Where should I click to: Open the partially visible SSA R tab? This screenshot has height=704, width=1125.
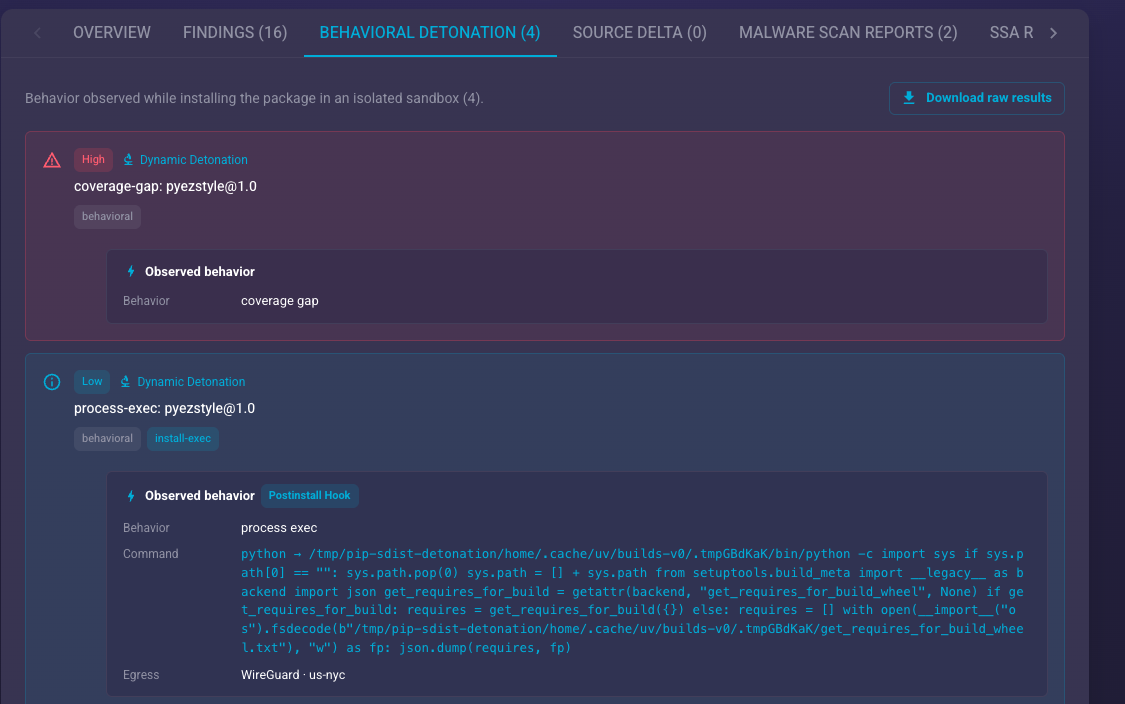[1011, 32]
